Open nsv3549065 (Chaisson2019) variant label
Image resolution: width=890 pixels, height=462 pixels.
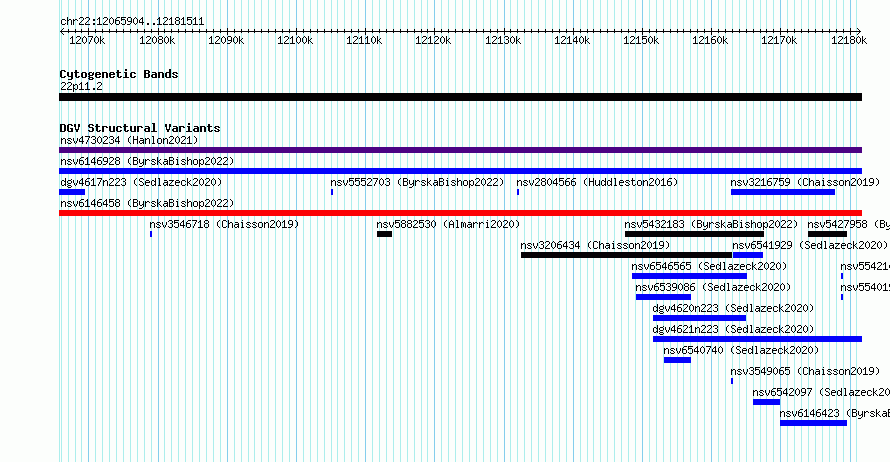point(805,371)
